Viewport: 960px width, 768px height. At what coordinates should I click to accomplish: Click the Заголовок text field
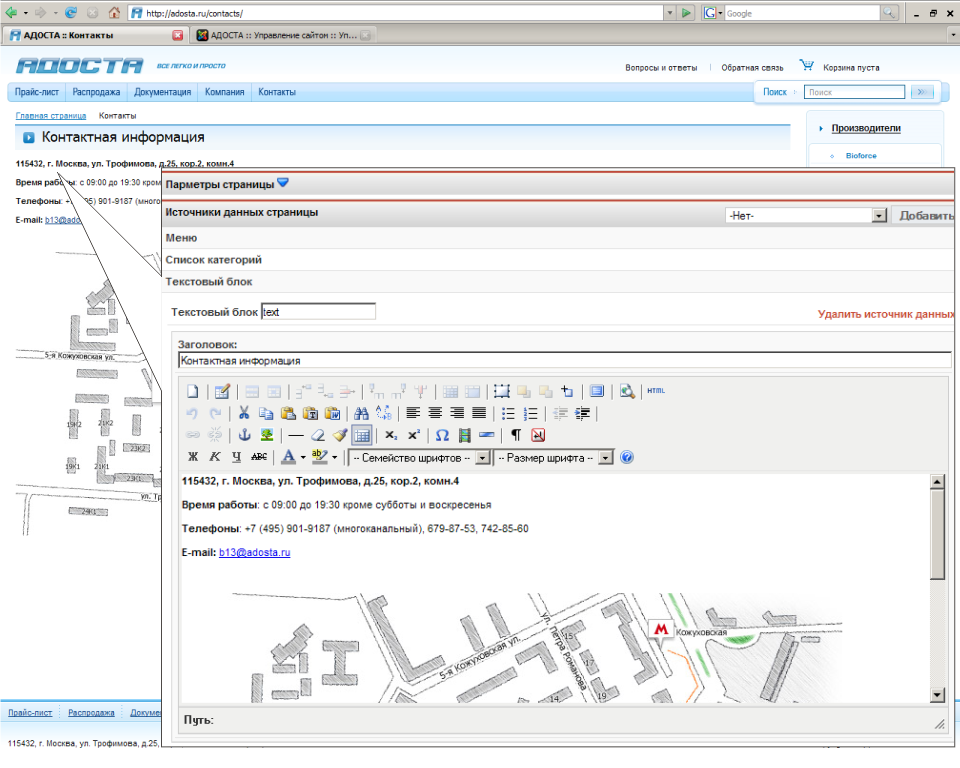pyautogui.click(x=564, y=361)
